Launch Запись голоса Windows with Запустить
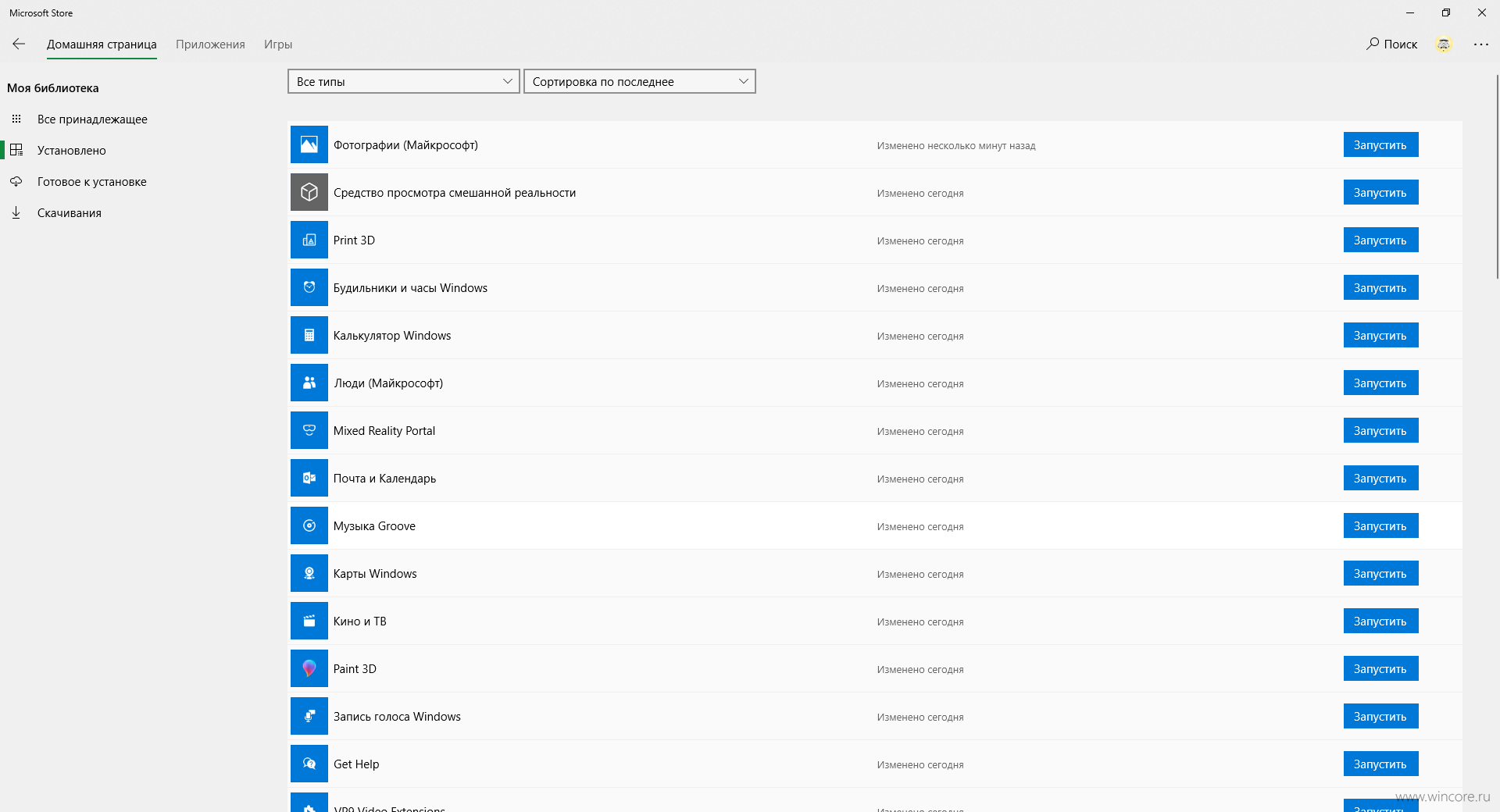This screenshot has height=812, width=1500. [x=1380, y=716]
